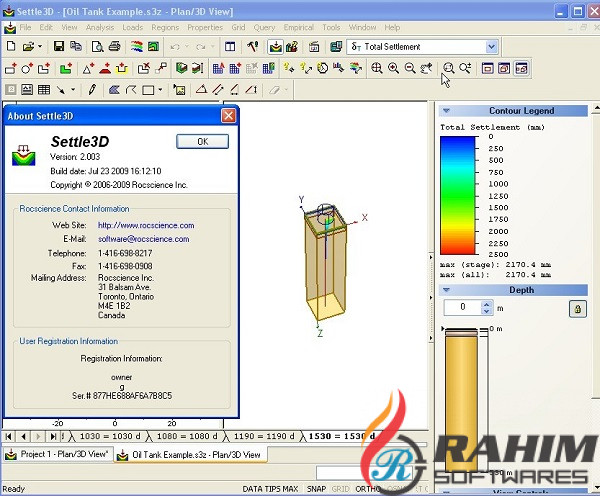This screenshot has height=496, width=600.
Task: Add a circular load from the toolbar
Action: point(27,69)
